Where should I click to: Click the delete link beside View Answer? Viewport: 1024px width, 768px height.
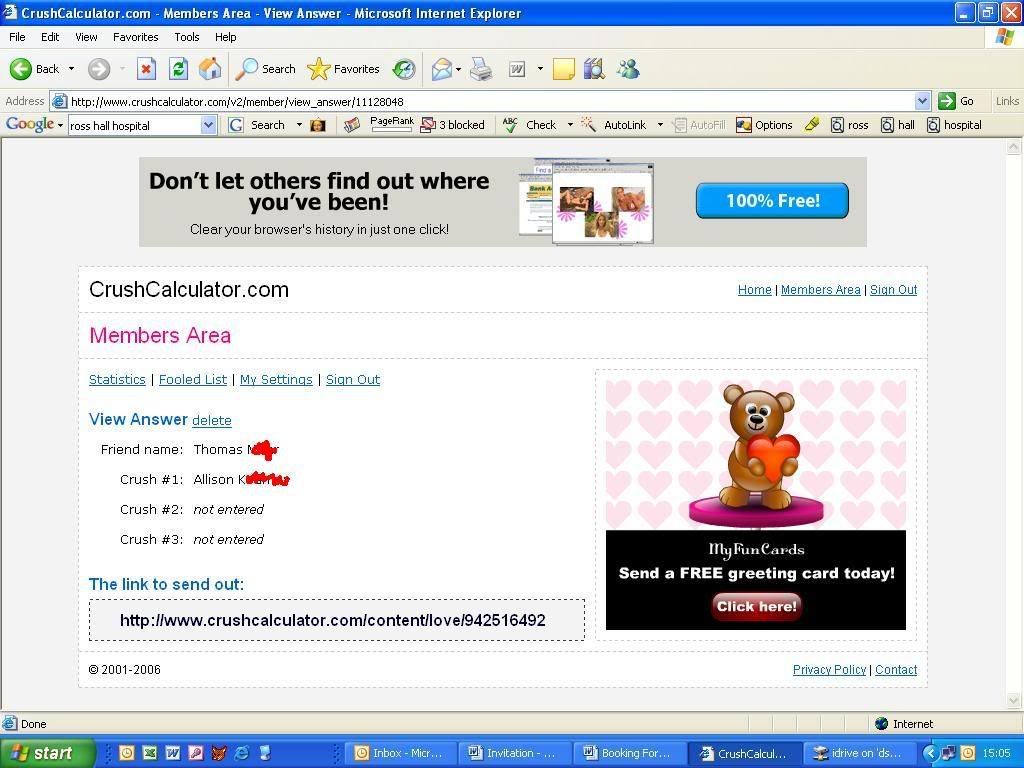click(212, 420)
